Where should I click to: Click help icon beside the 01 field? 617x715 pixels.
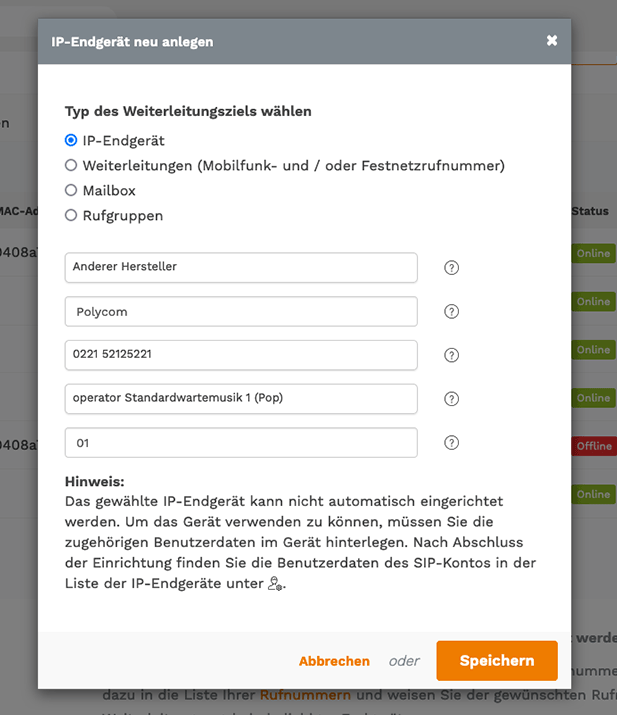pos(451,443)
